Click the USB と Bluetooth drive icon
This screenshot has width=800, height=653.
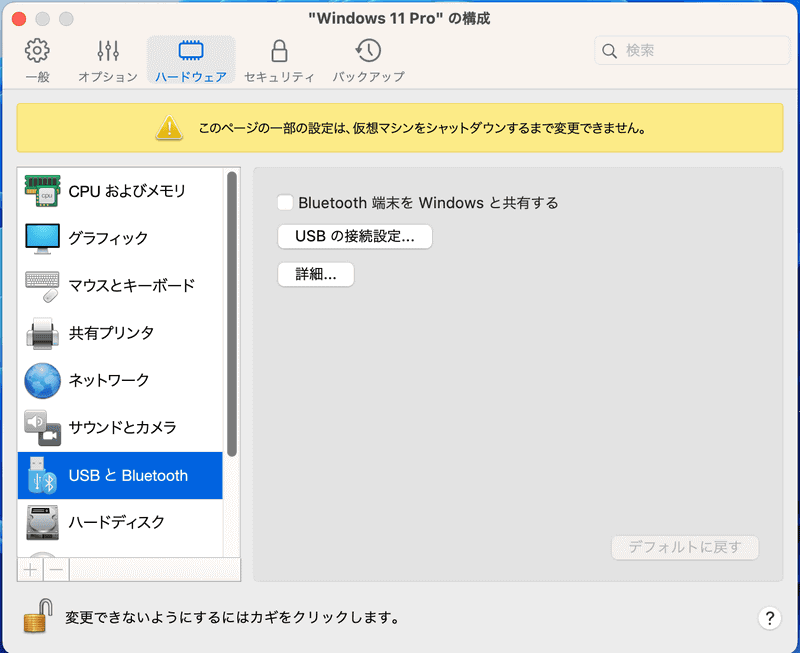pos(42,475)
